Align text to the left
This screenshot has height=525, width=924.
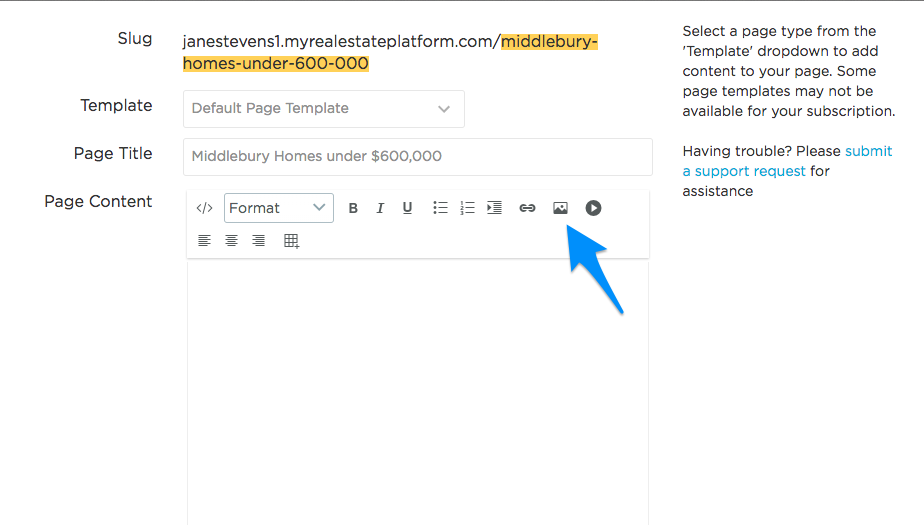[x=204, y=240]
